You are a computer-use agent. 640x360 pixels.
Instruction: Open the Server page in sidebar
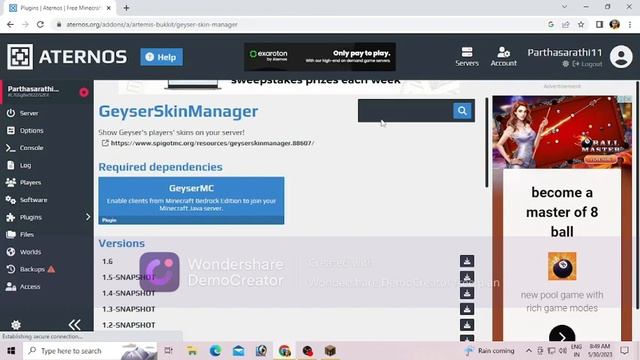point(29,113)
